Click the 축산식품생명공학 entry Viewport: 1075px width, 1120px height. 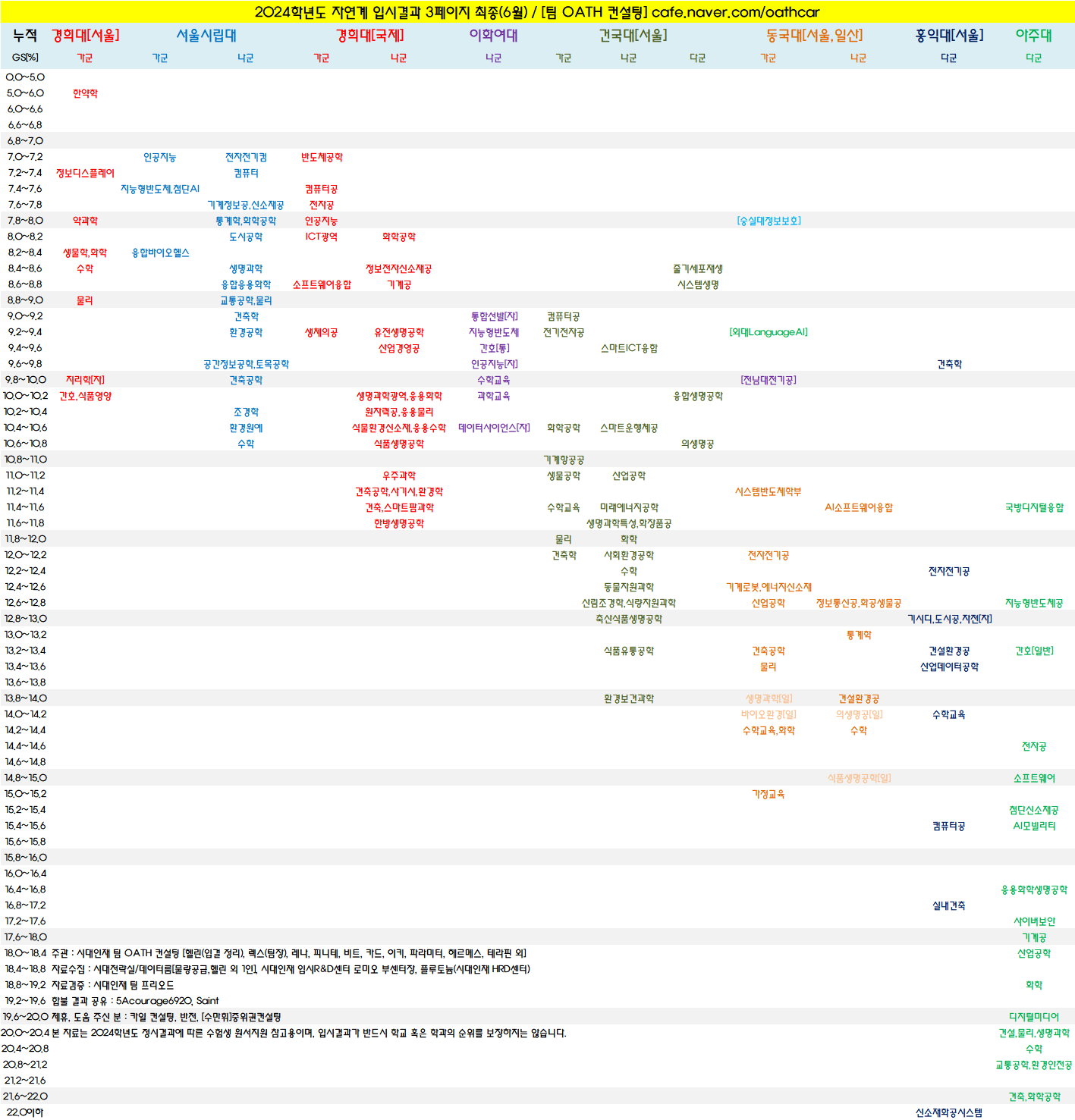tap(629, 619)
